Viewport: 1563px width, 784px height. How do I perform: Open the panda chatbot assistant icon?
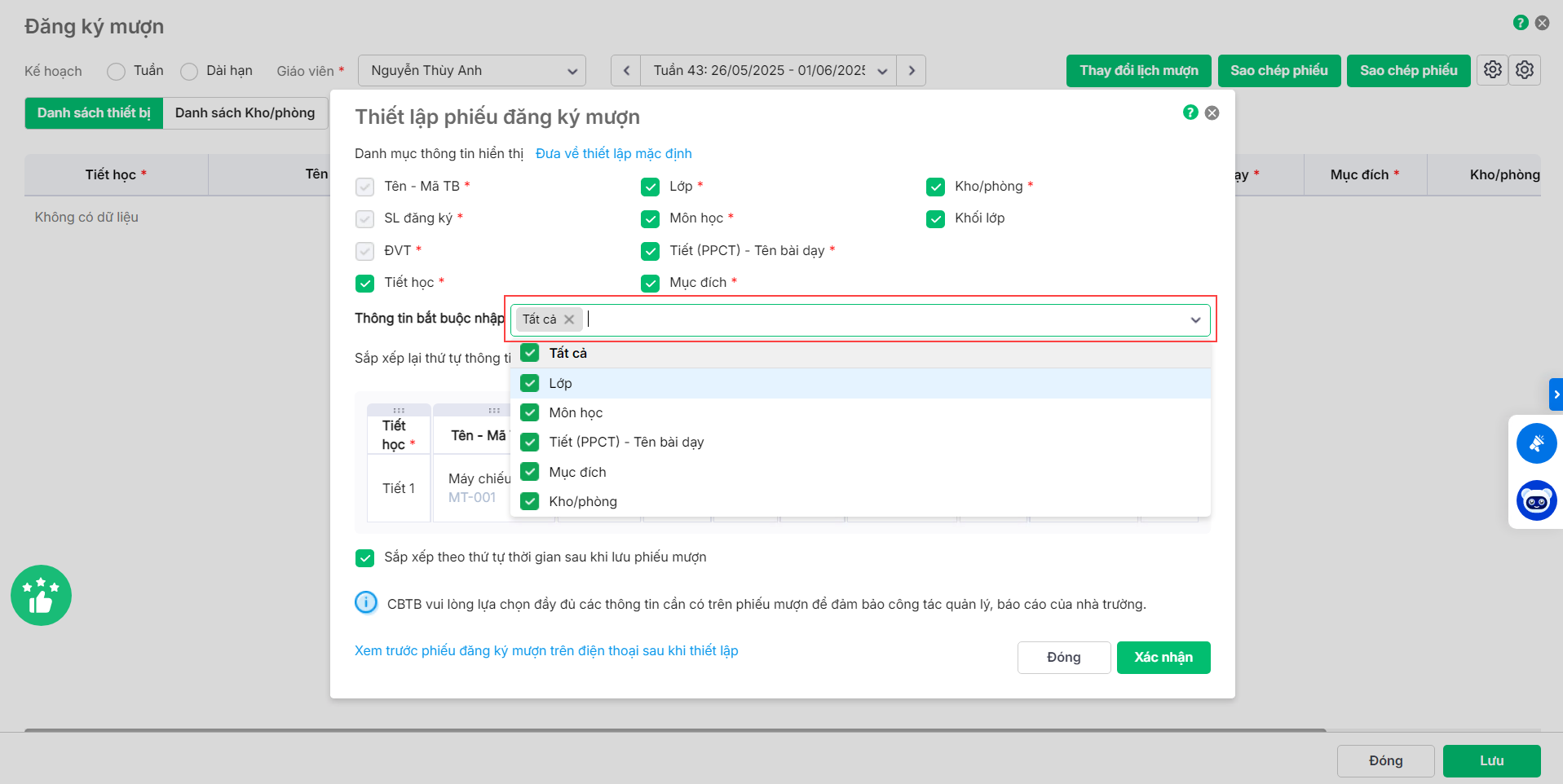1536,500
